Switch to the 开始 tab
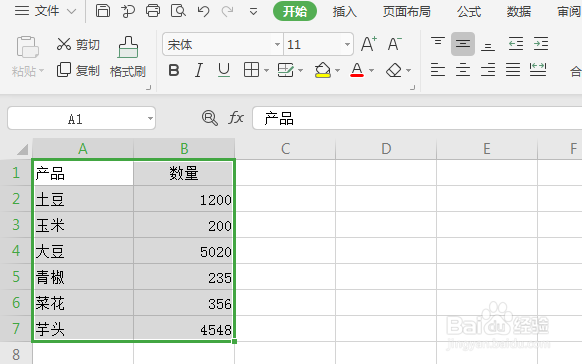Viewport: 582px width, 364px height. pyautogui.click(x=295, y=12)
